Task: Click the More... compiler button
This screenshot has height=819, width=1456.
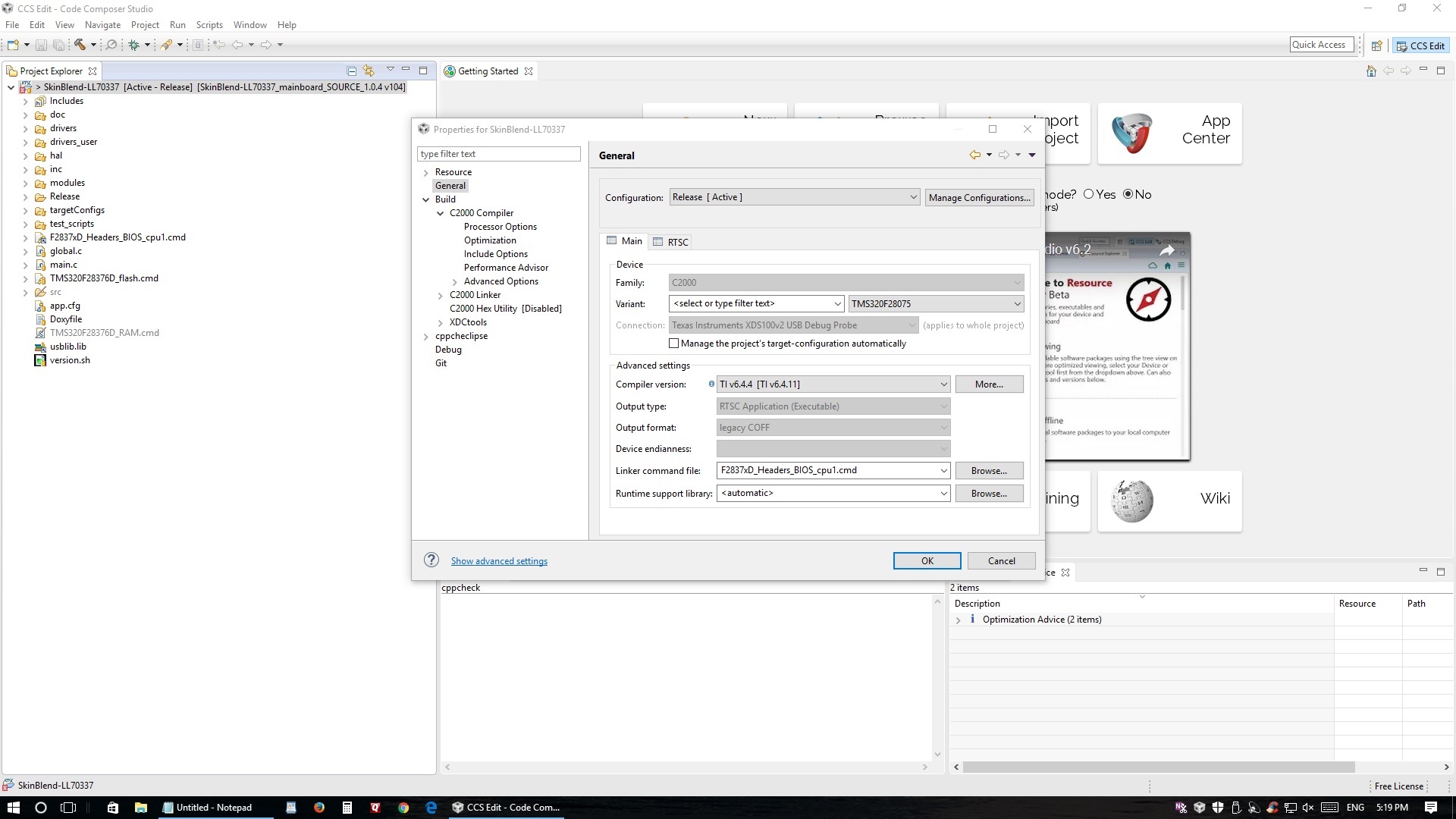Action: point(989,384)
